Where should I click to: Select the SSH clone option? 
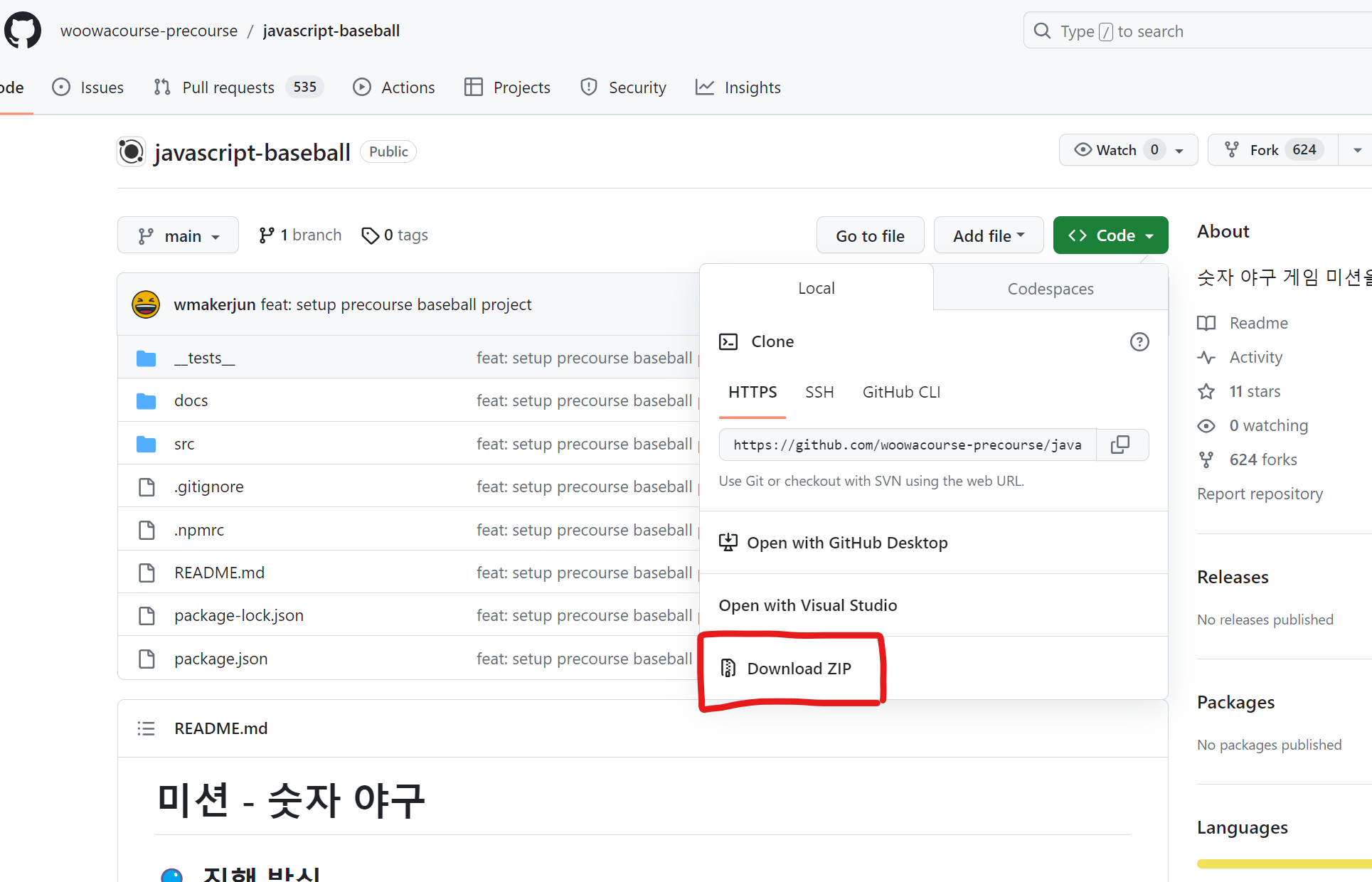pyautogui.click(x=819, y=393)
